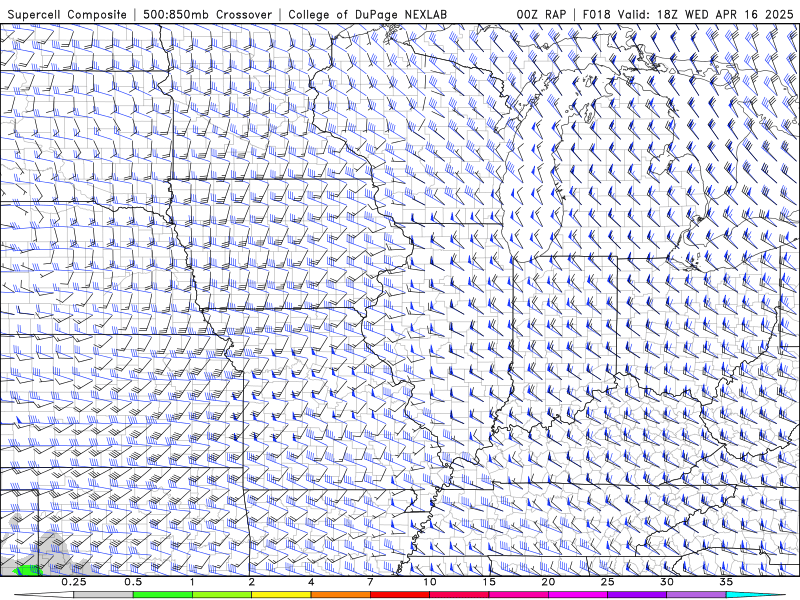Click the '20' colorbar value label
Screen dimensions: 800x600
pos(548,582)
